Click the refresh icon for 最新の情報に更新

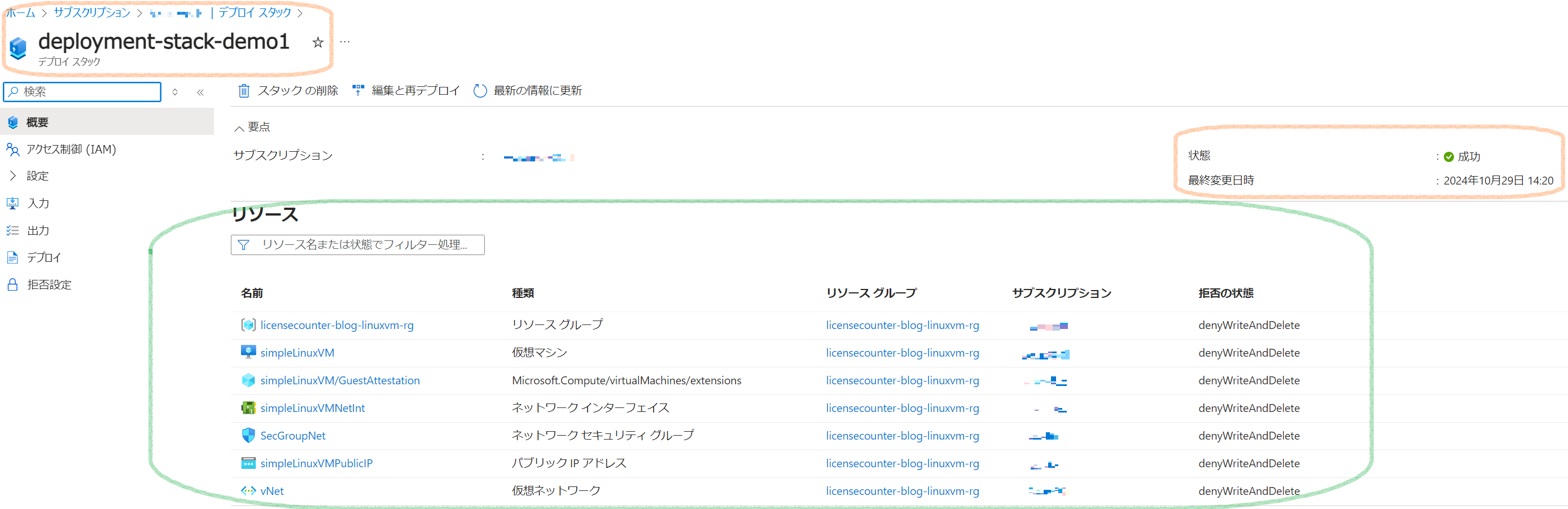pos(480,91)
